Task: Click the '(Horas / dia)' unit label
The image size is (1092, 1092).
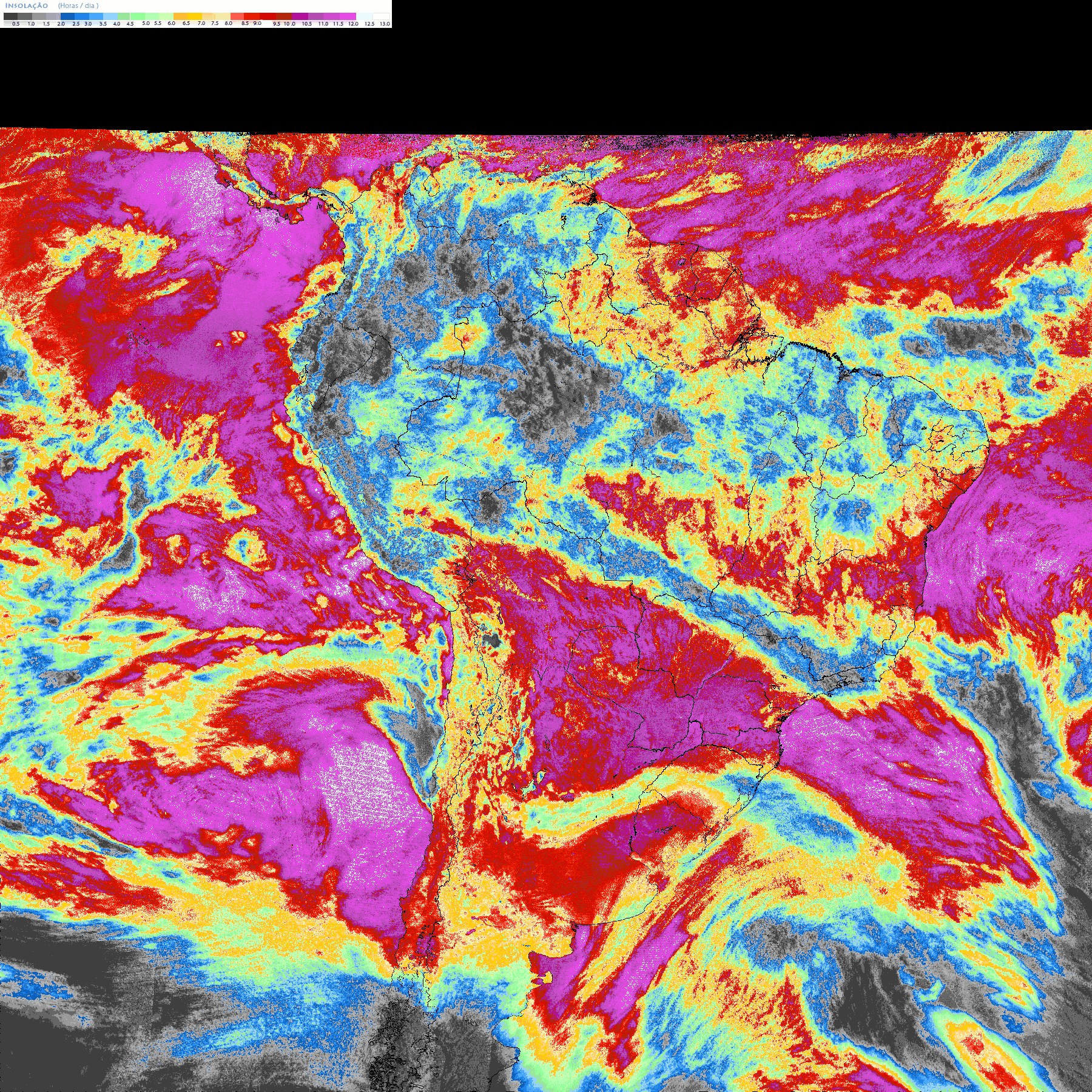Action: (x=78, y=5)
